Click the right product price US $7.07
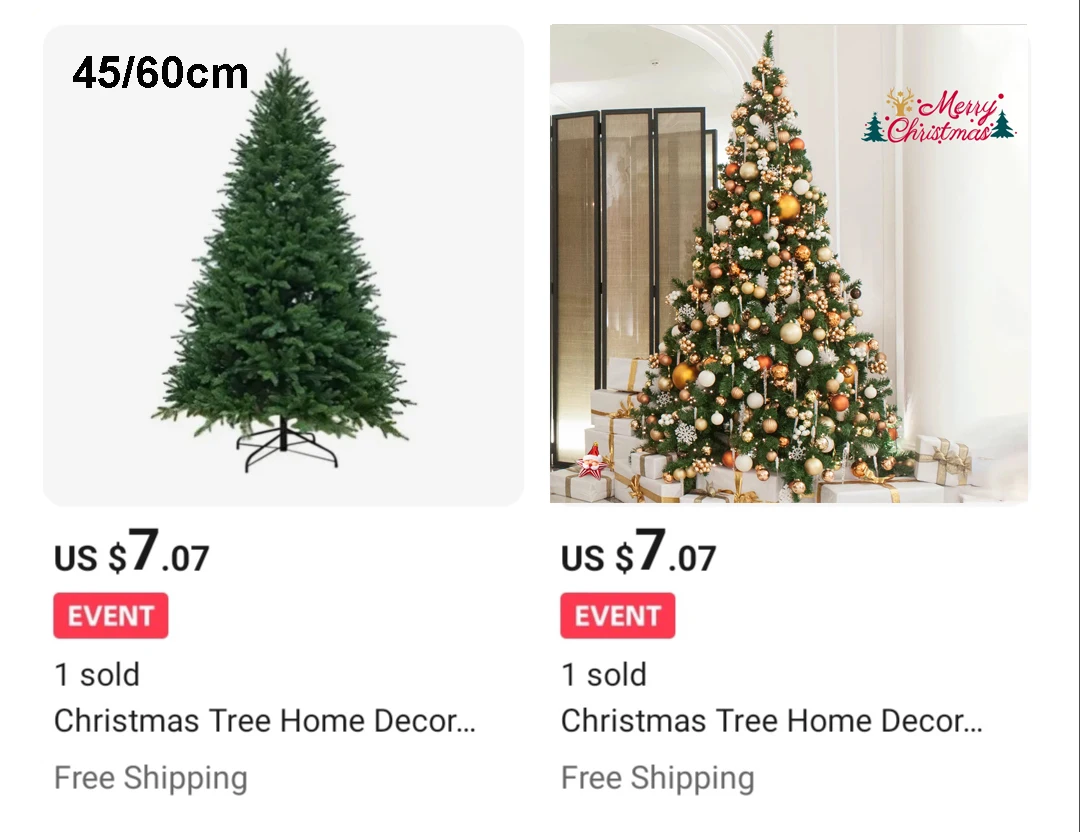The image size is (1080, 832). (638, 552)
